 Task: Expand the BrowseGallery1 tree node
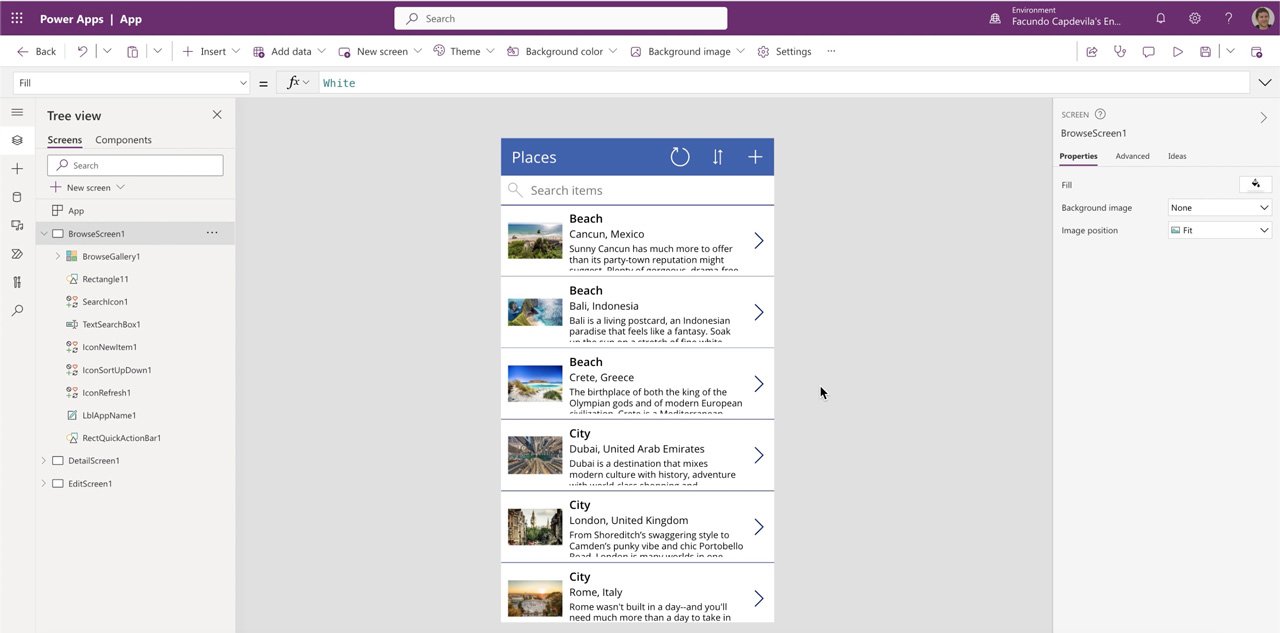click(x=57, y=256)
